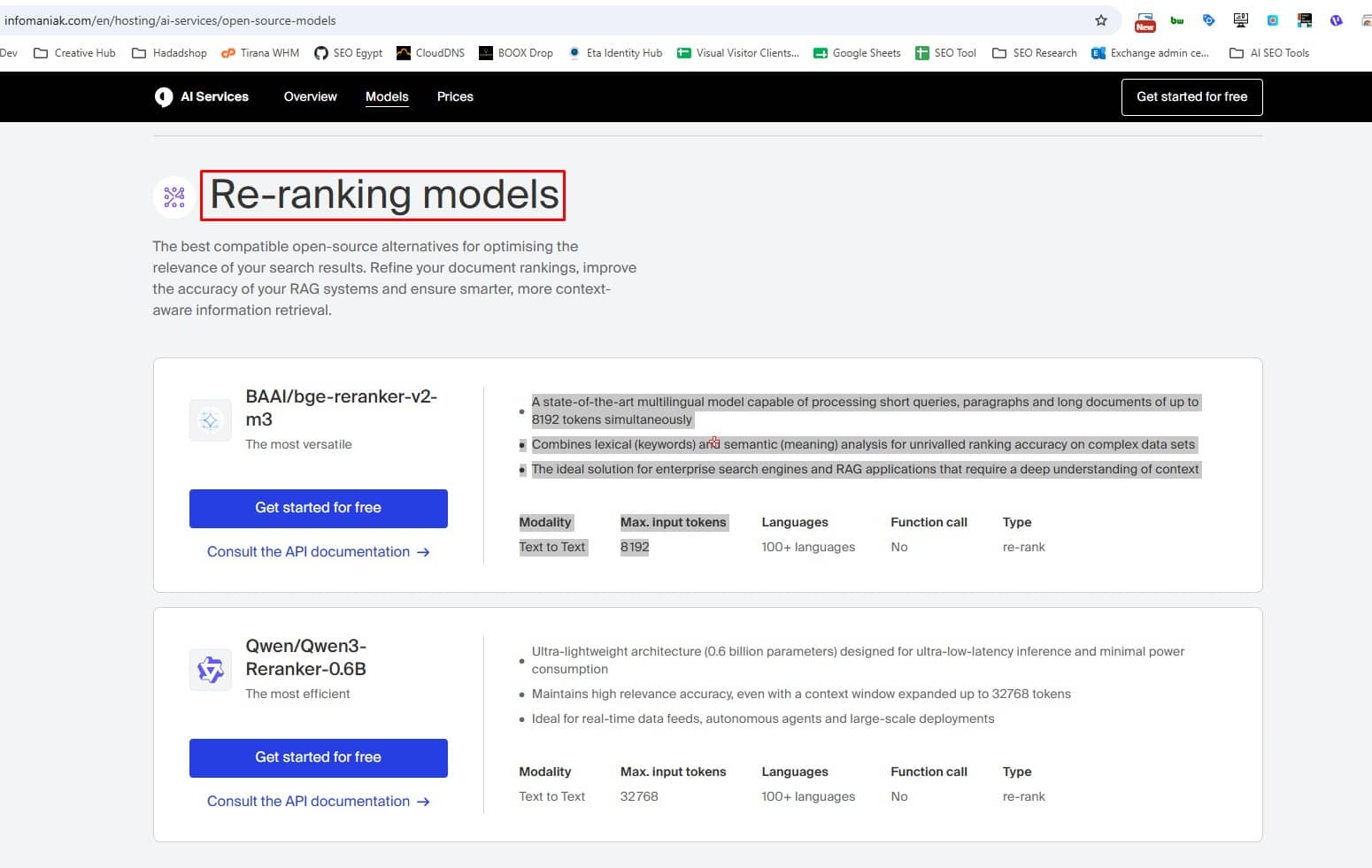This screenshot has width=1372, height=868.
Task: Switch to the Prices tab
Action: click(455, 96)
